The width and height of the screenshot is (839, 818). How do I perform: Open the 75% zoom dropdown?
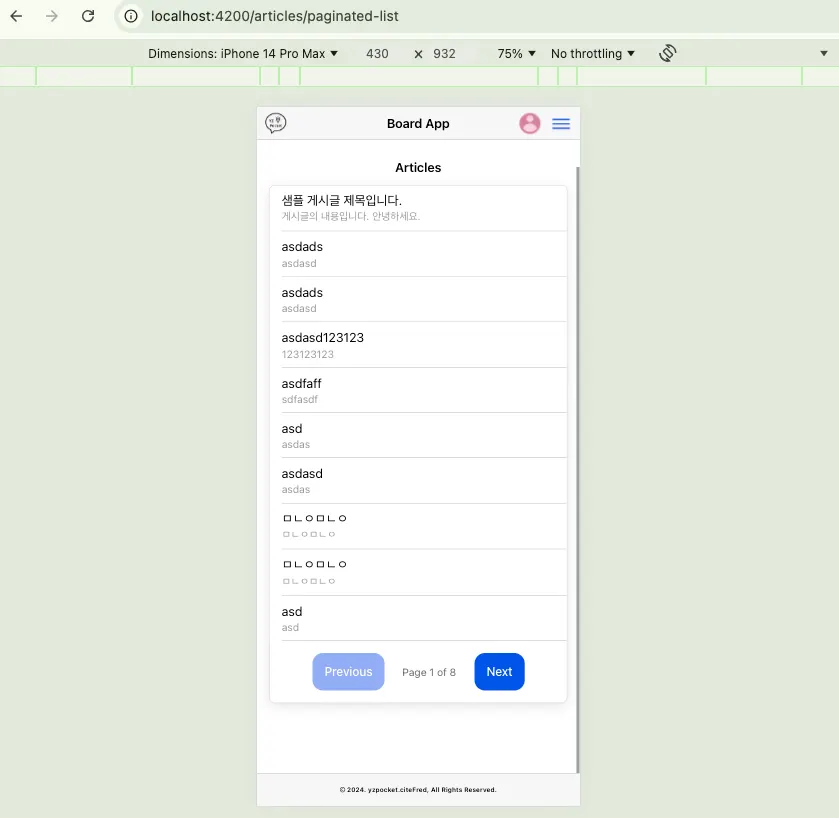(516, 53)
